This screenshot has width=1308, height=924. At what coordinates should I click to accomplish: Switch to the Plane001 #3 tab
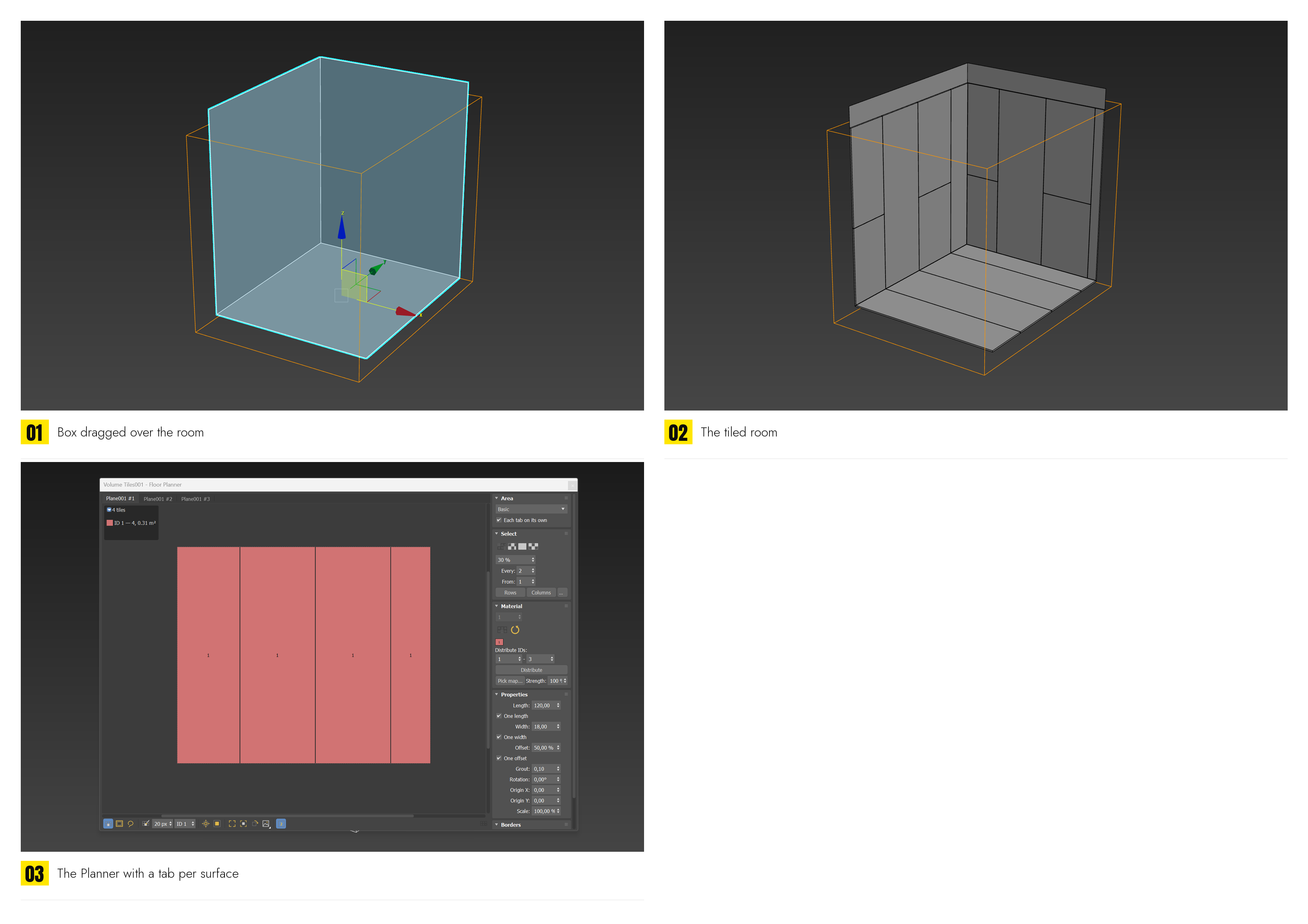[196, 499]
